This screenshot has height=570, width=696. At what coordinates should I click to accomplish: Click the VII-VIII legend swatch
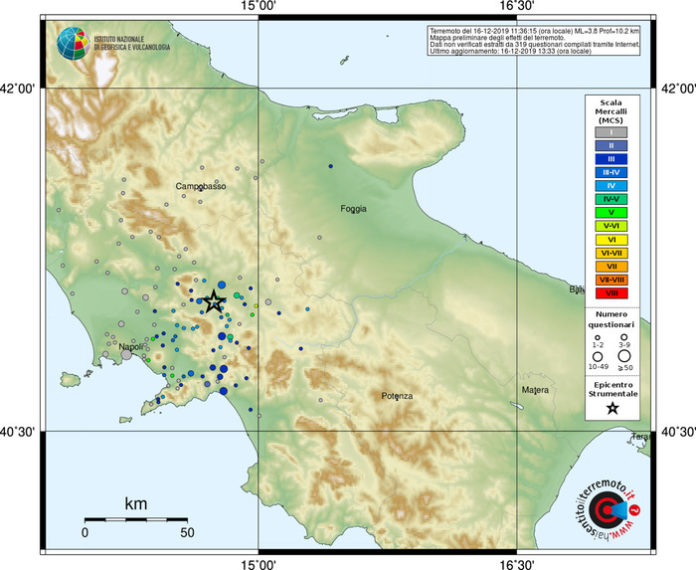point(611,280)
